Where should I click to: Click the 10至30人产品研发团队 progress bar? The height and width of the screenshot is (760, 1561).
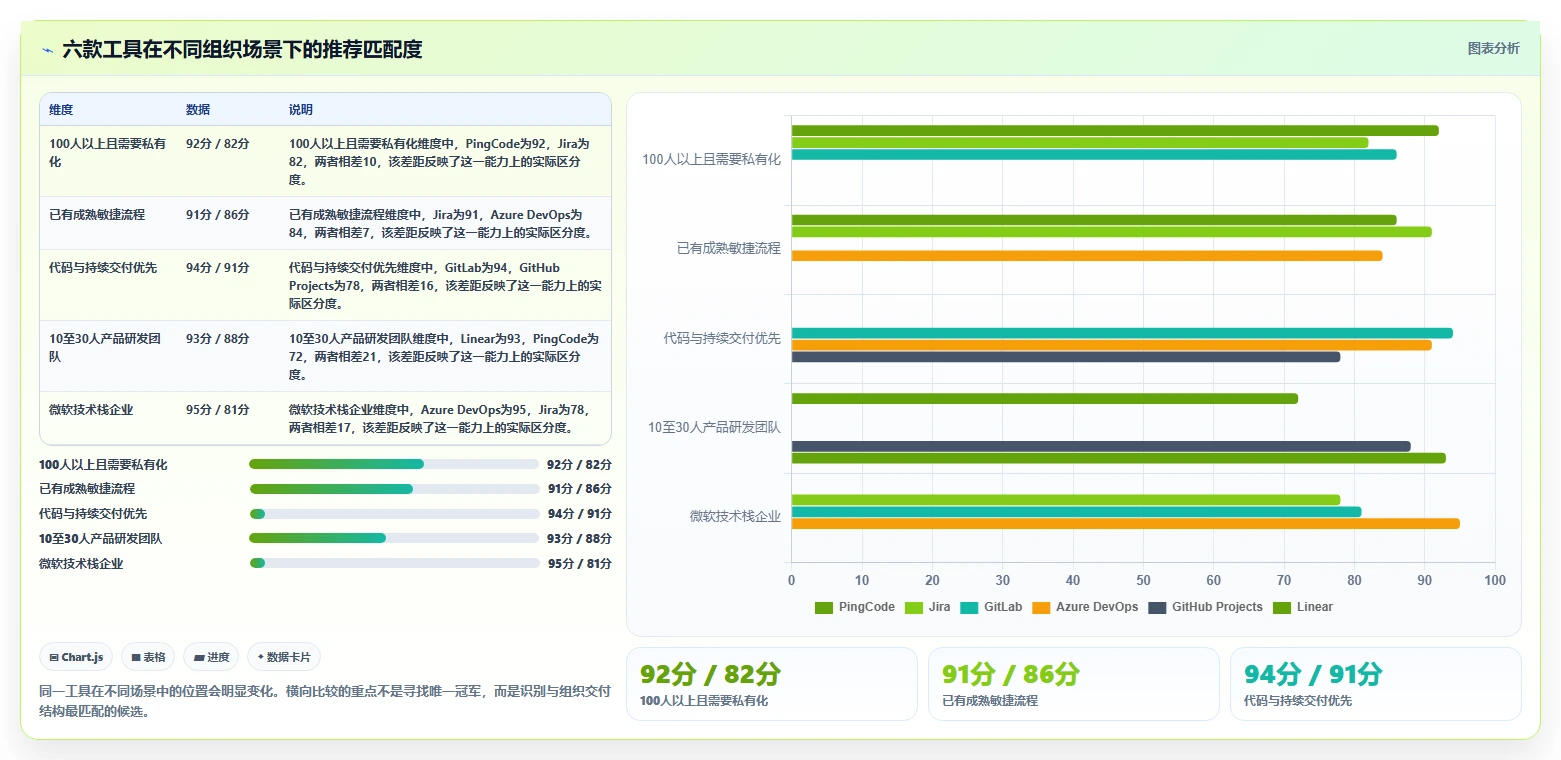pos(394,538)
